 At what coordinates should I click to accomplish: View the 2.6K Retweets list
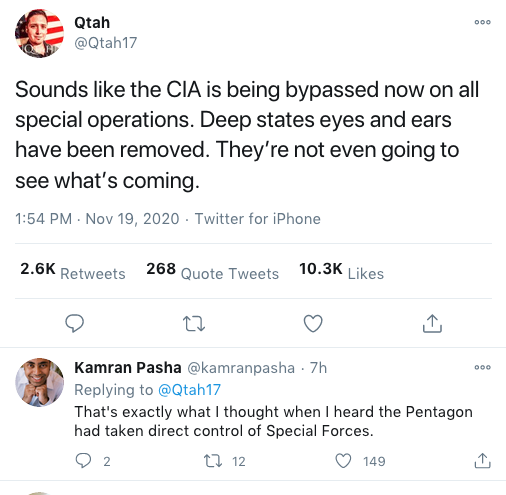pyautogui.click(x=73, y=271)
